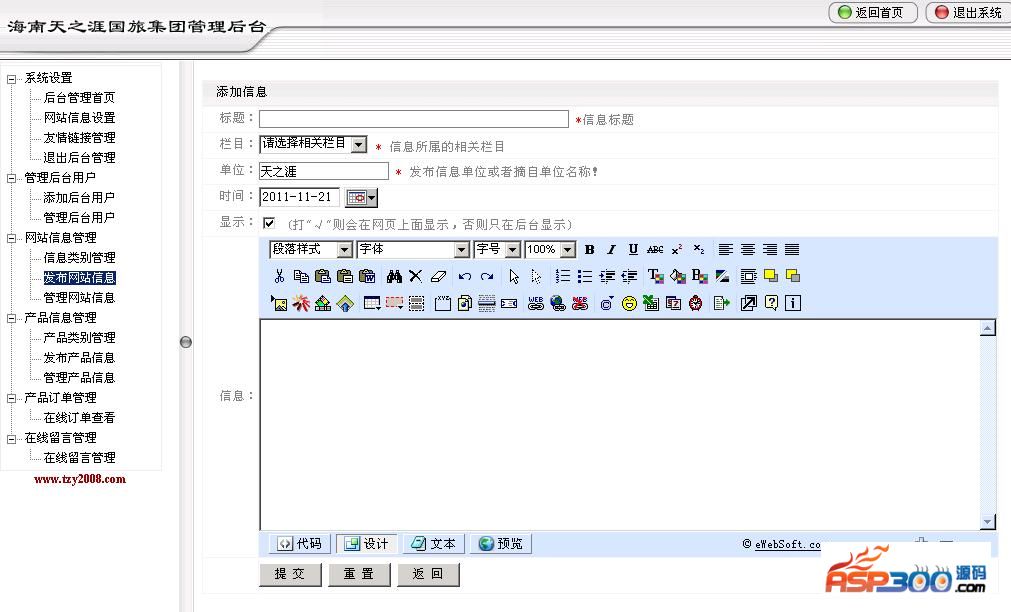Click the 提交 submit button
This screenshot has height=612, width=1011.
click(x=290, y=574)
